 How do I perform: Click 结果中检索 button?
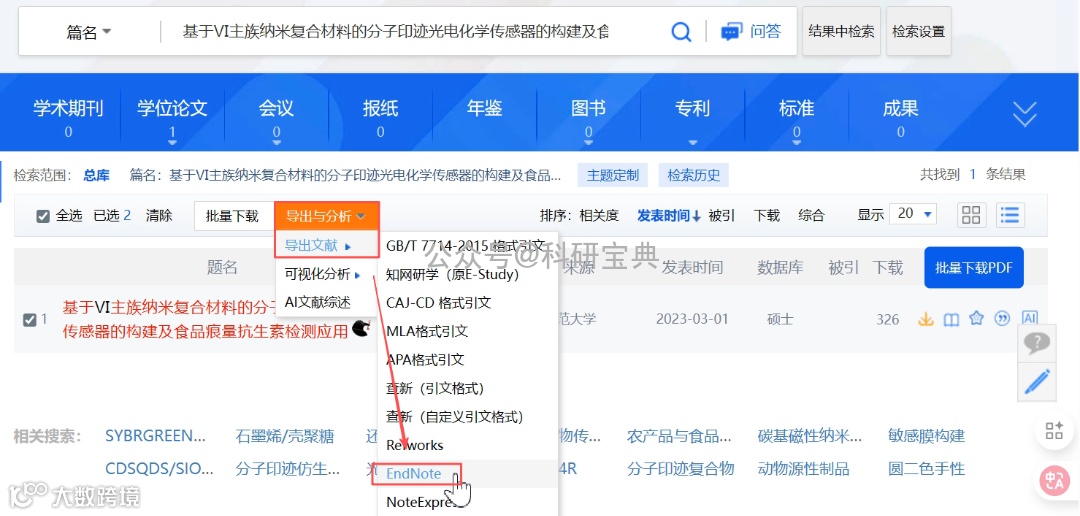tap(841, 31)
